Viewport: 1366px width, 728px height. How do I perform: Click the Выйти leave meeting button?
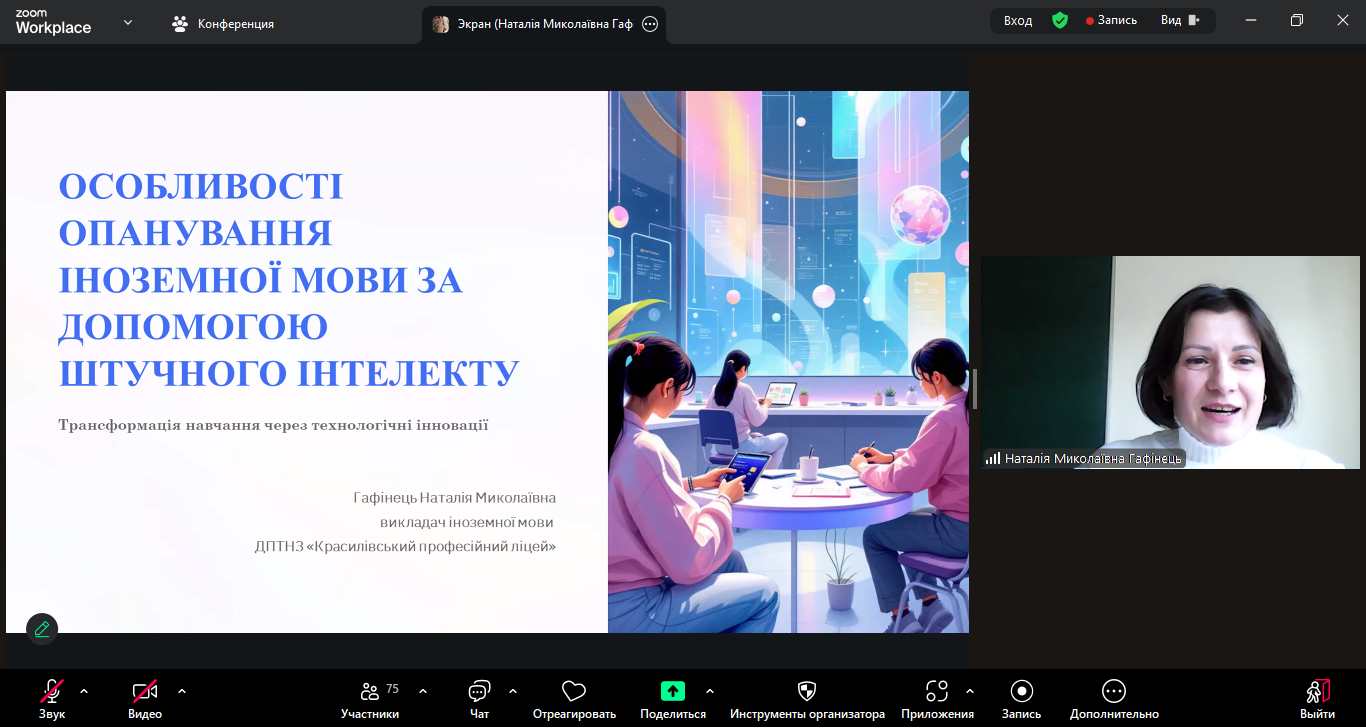click(1317, 691)
